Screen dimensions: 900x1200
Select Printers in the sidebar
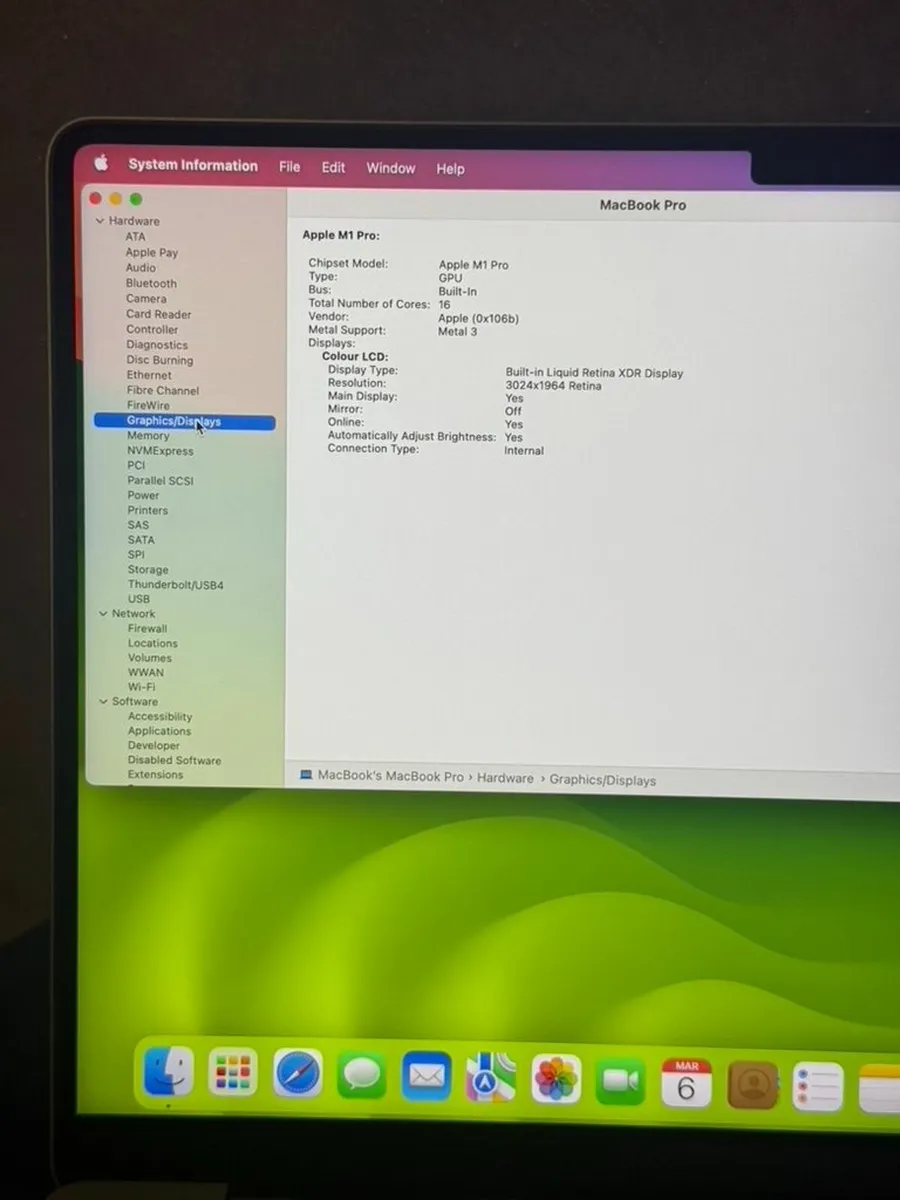[148, 510]
